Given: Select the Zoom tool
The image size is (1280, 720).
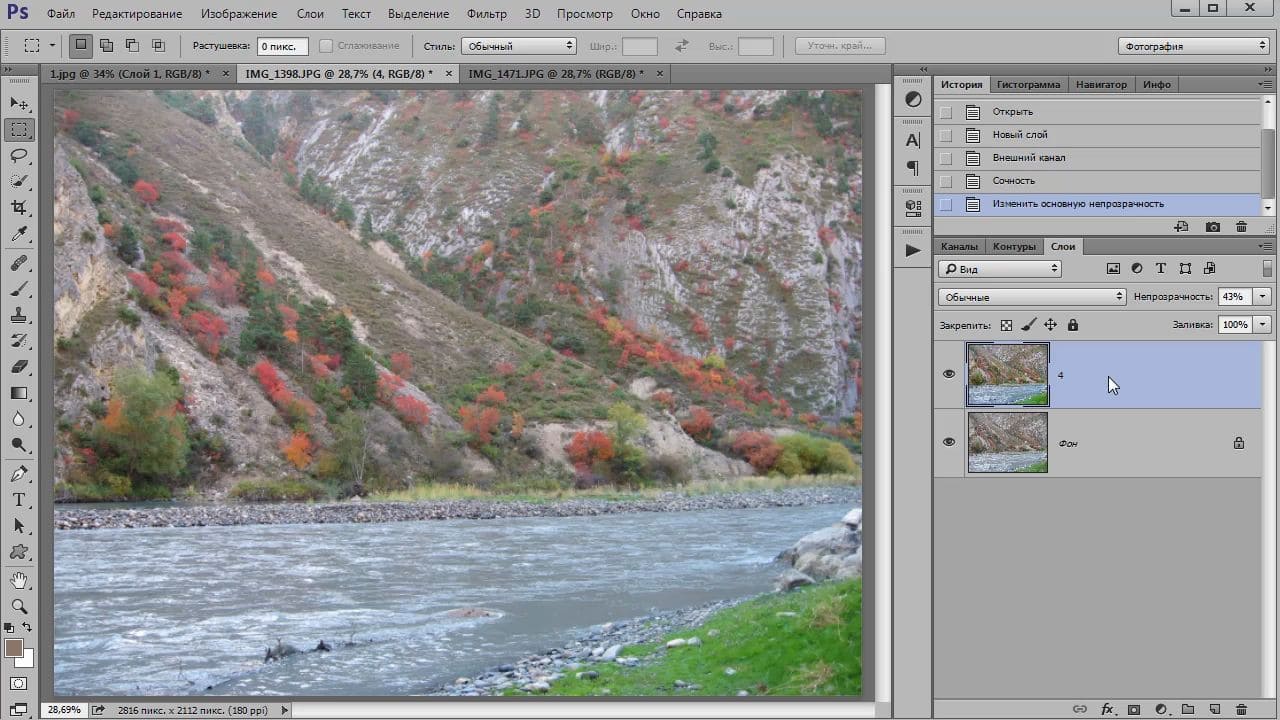Looking at the screenshot, I should (x=19, y=606).
